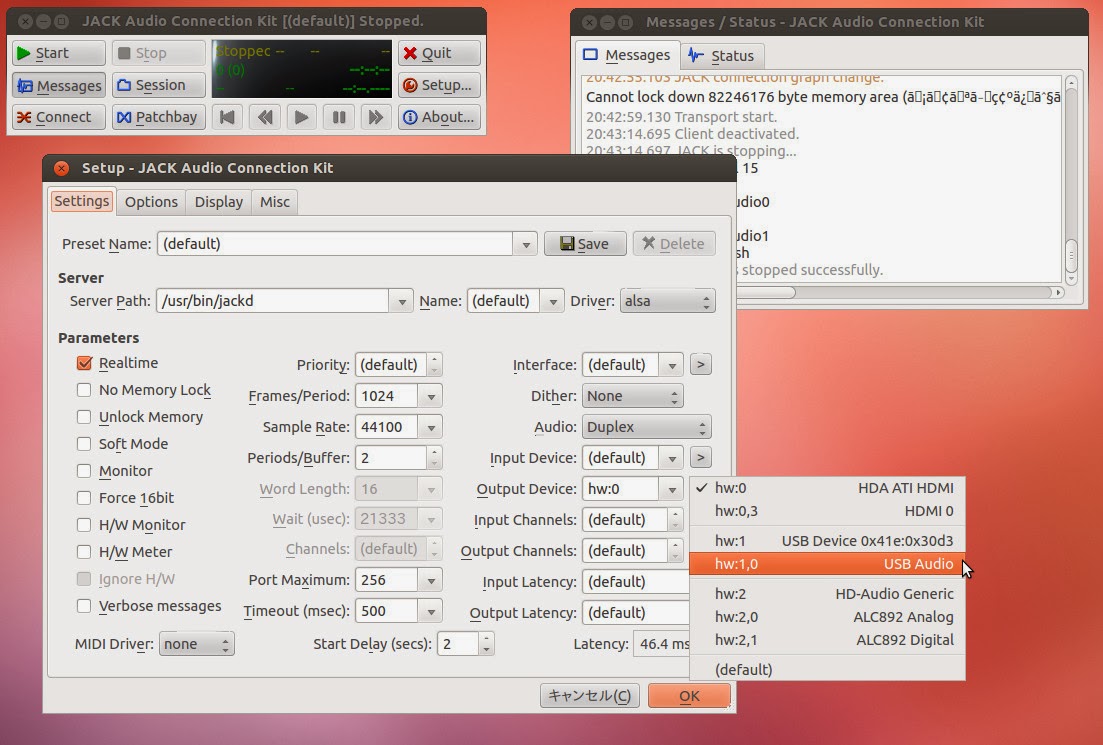Image resolution: width=1103 pixels, height=745 pixels.
Task: Open the Options tab in Setup
Action: tap(151, 202)
